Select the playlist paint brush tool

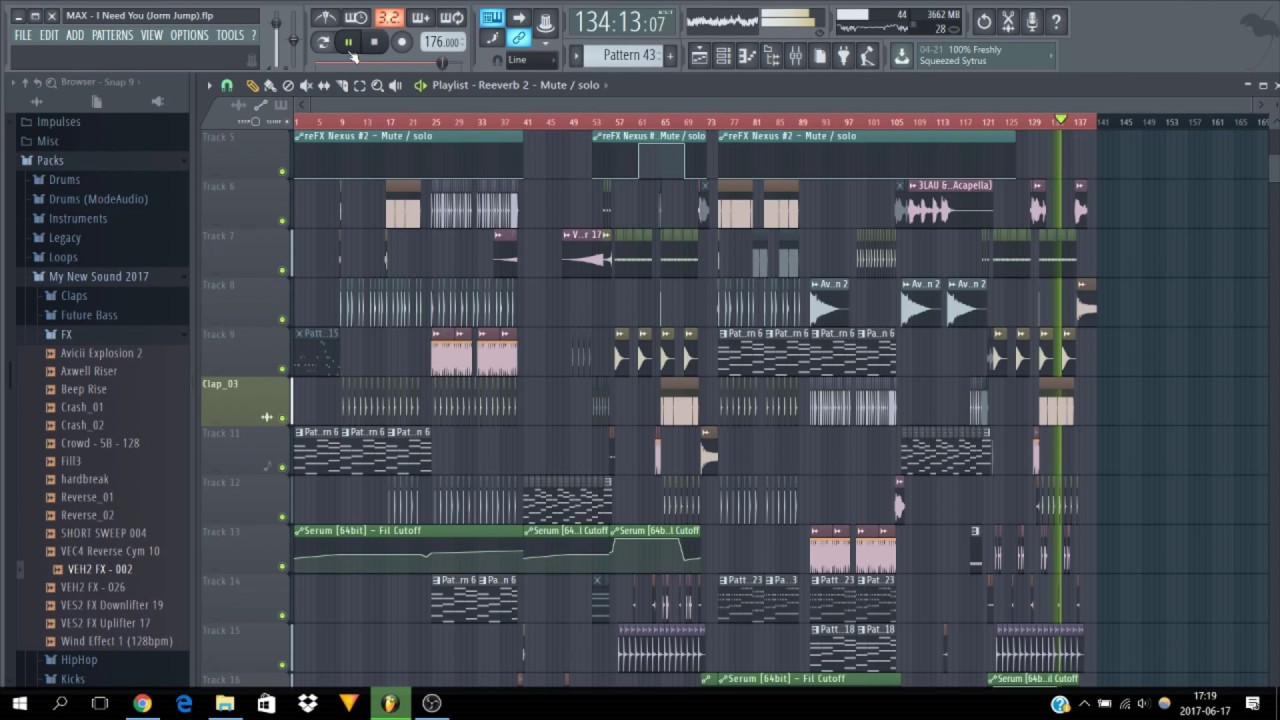[270, 86]
